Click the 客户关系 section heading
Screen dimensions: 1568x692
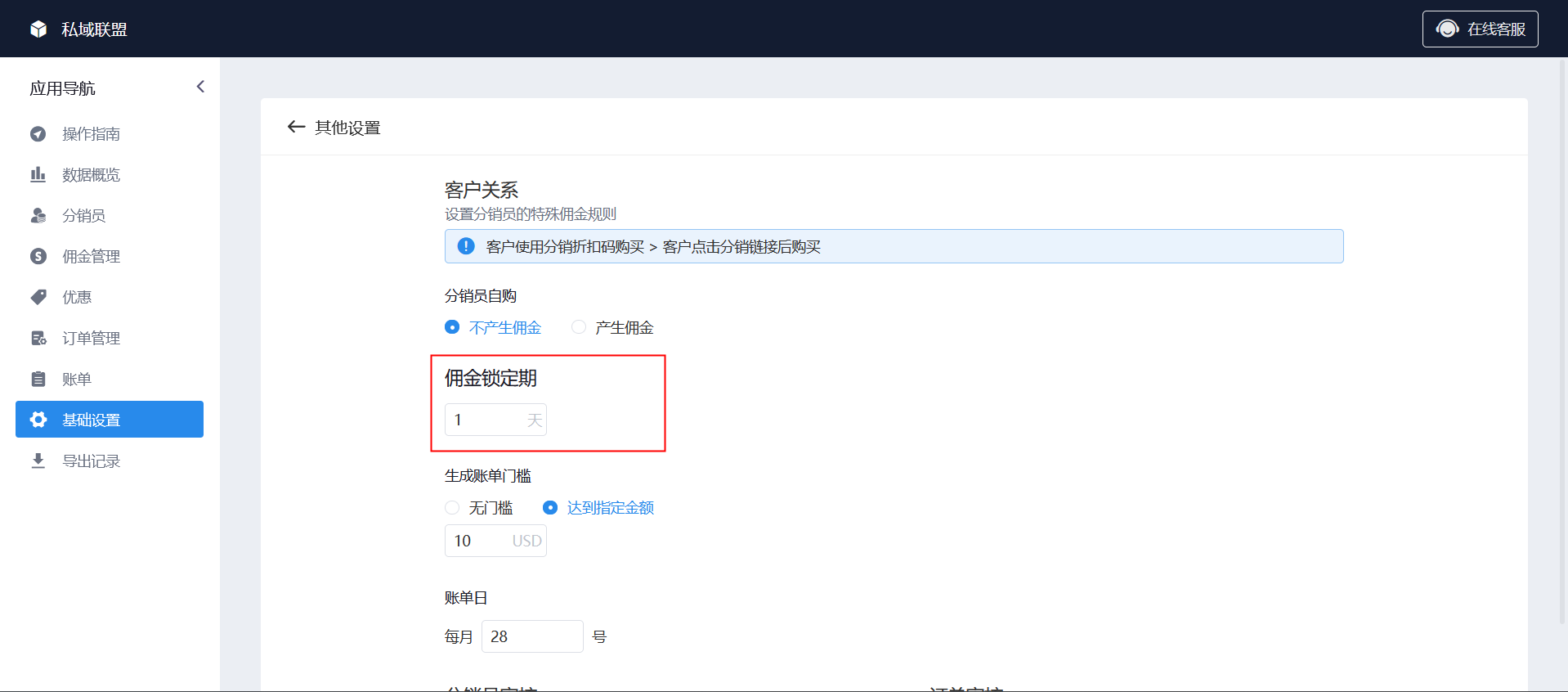tap(482, 191)
